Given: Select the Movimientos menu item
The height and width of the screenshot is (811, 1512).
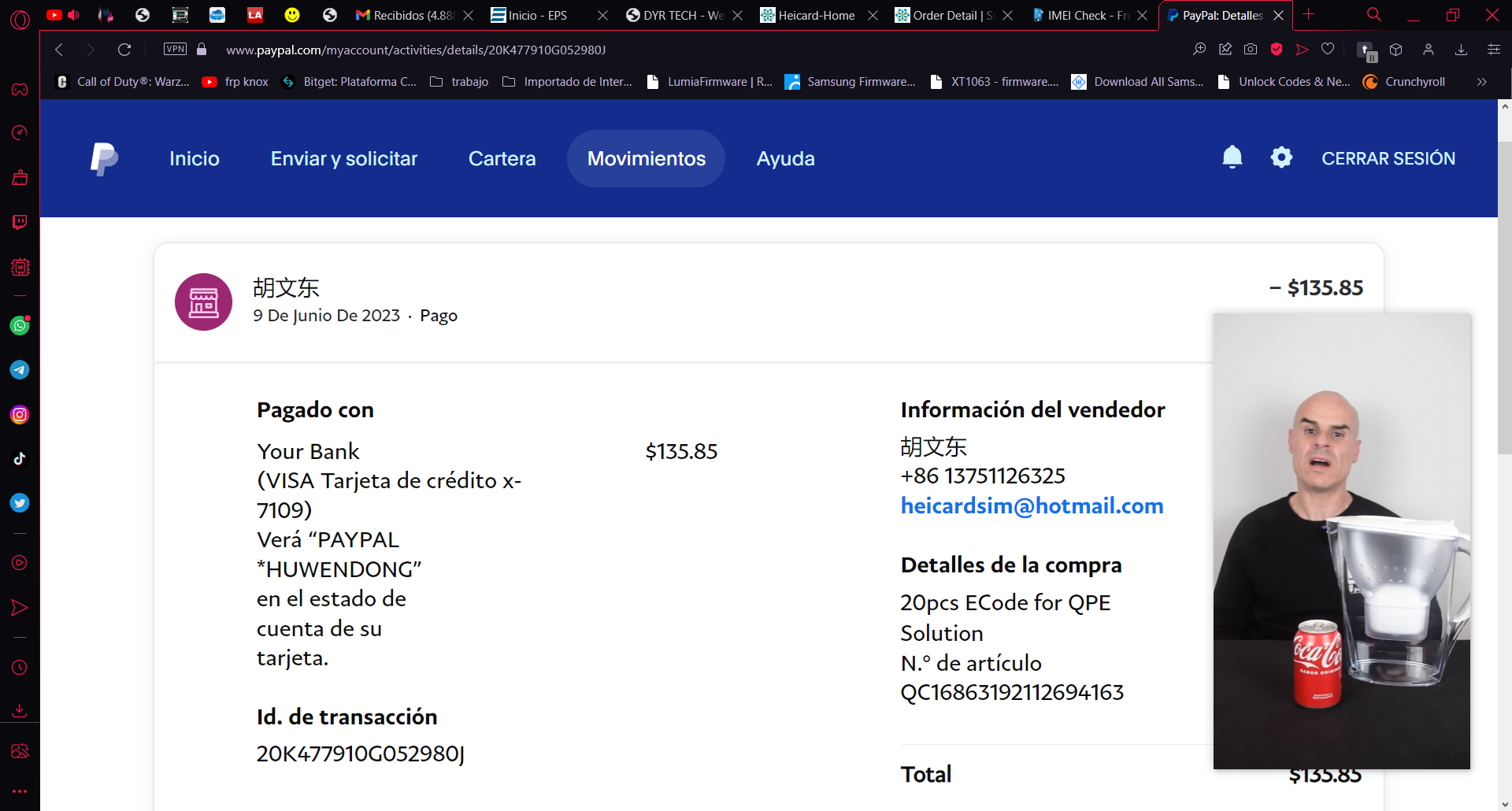Looking at the screenshot, I should click(647, 158).
